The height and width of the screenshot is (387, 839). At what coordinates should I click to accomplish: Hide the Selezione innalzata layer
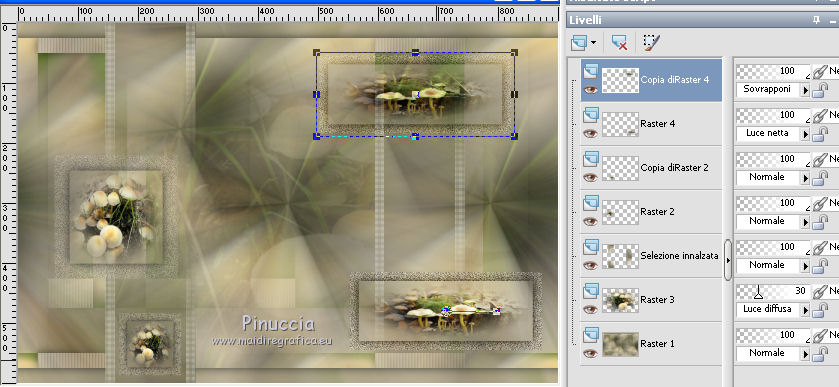591,265
